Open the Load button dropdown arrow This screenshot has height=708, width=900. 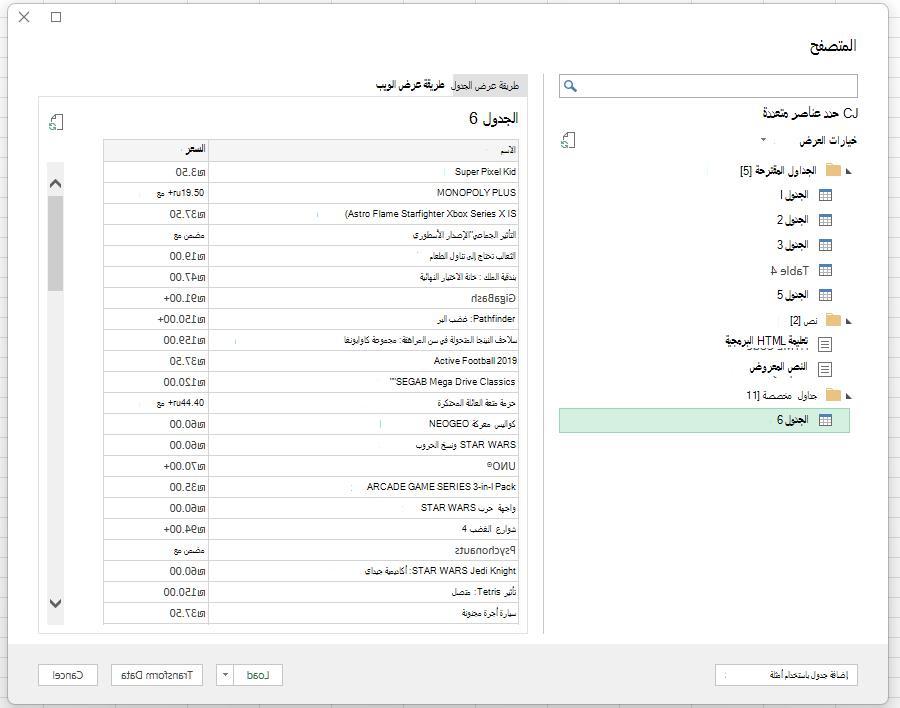point(225,675)
